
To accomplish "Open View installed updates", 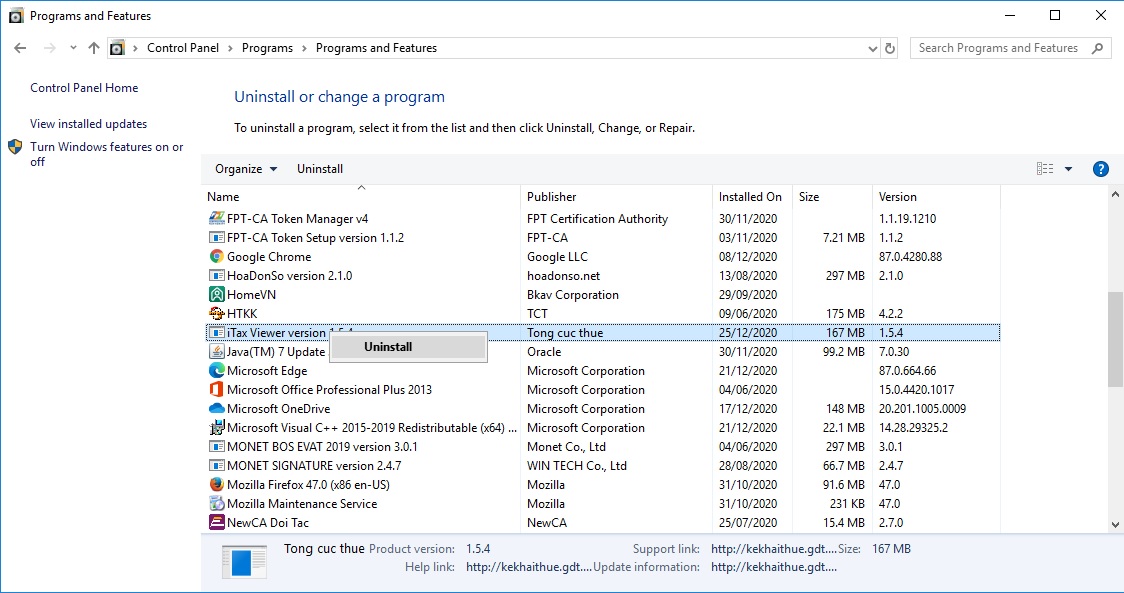I will [88, 123].
